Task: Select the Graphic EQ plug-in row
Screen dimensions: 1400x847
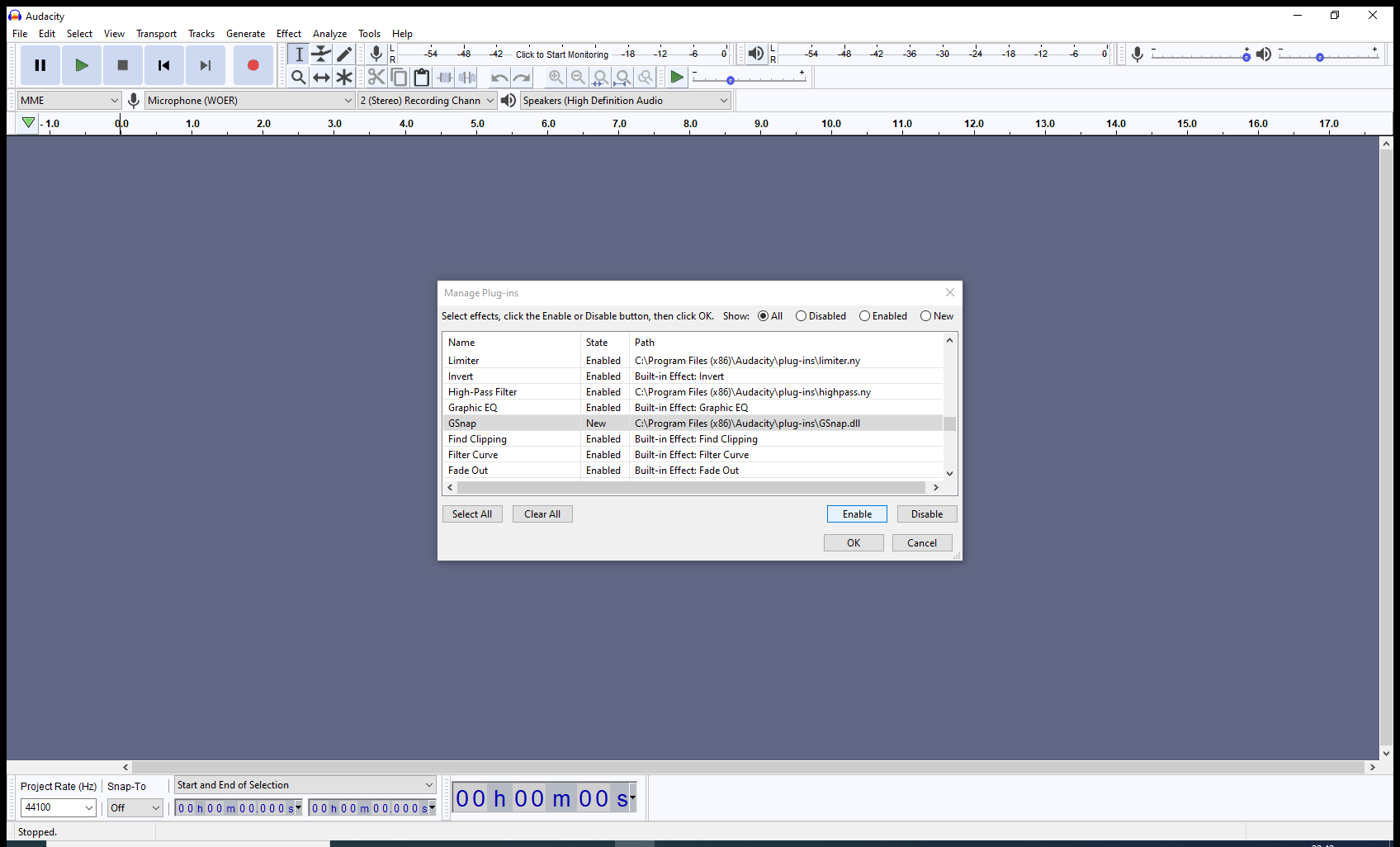Action: (x=693, y=408)
